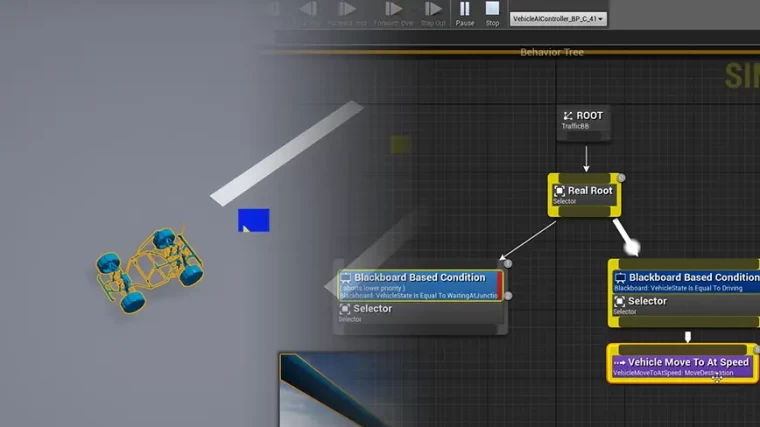Click the TrafficBB label under ROOT
Image resolution: width=760 pixels, height=427 pixels.
click(575, 127)
